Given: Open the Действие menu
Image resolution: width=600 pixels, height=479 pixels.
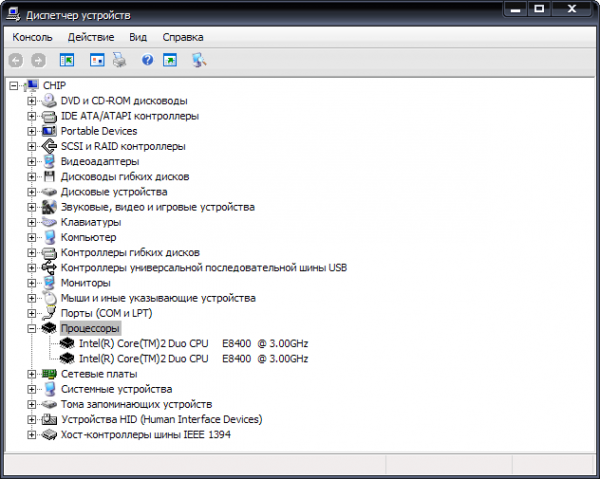Looking at the screenshot, I should tap(91, 37).
